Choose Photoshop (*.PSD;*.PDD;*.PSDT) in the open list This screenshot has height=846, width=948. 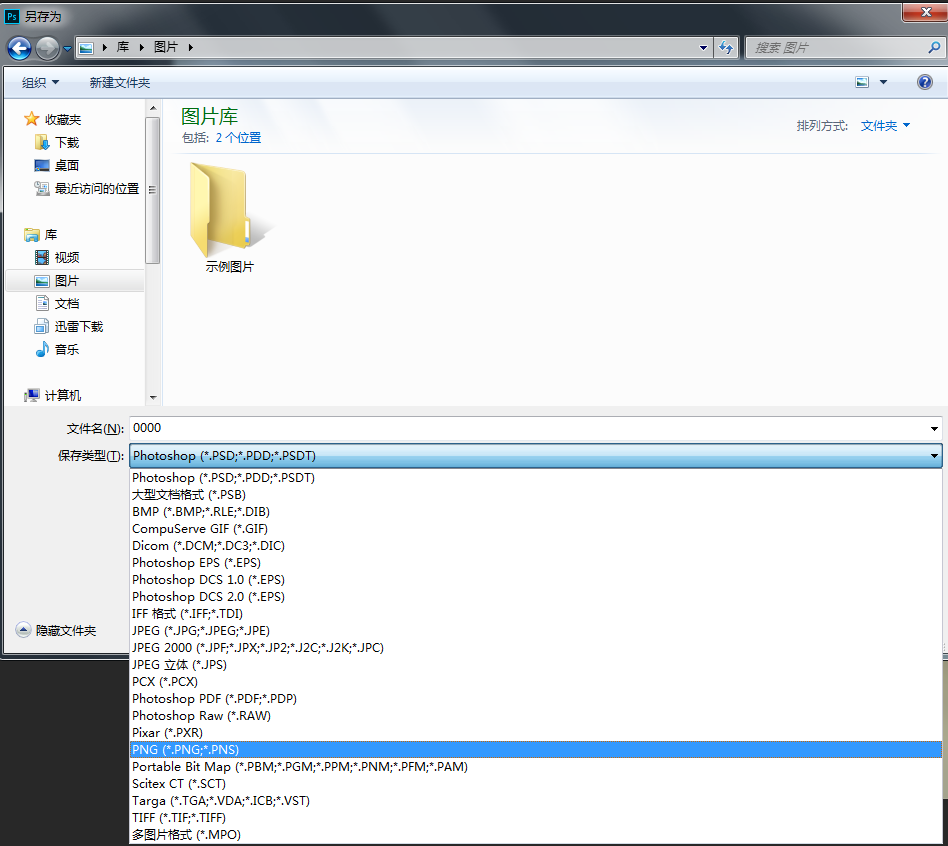pos(536,478)
